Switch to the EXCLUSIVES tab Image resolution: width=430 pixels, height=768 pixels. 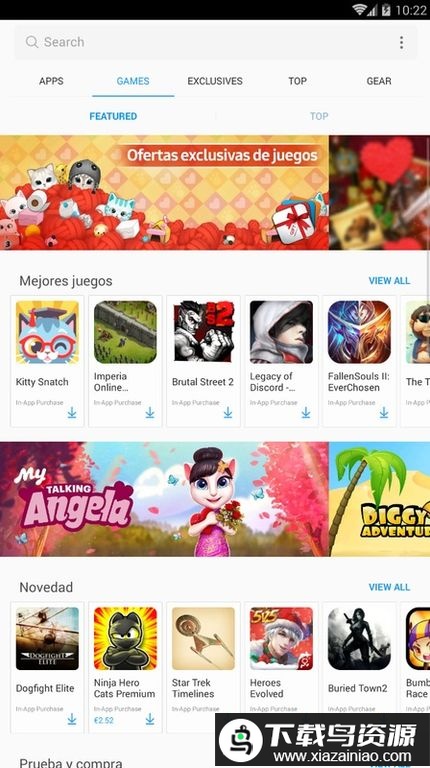pyautogui.click(x=215, y=81)
